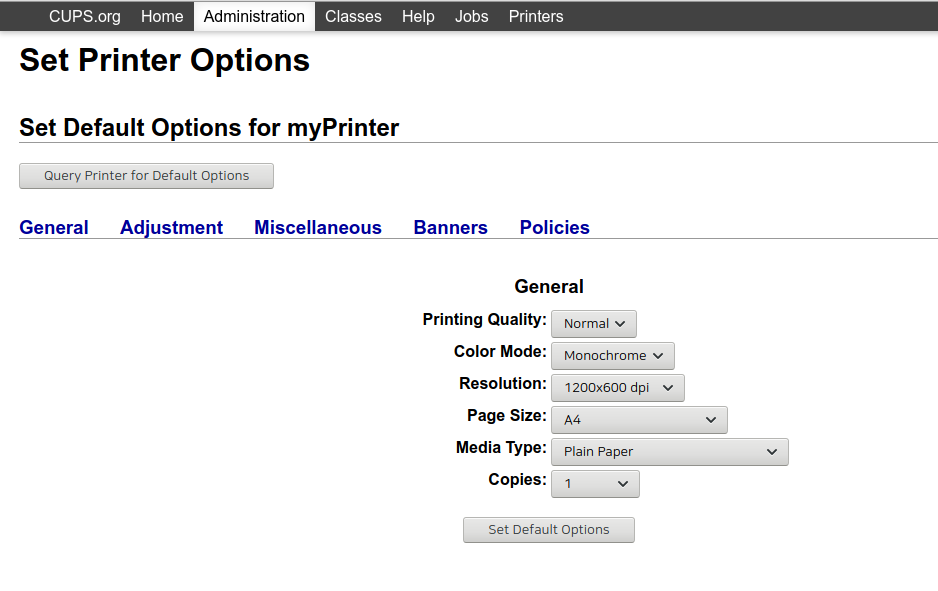Open the Printers page
This screenshot has width=938, height=591.
point(536,16)
